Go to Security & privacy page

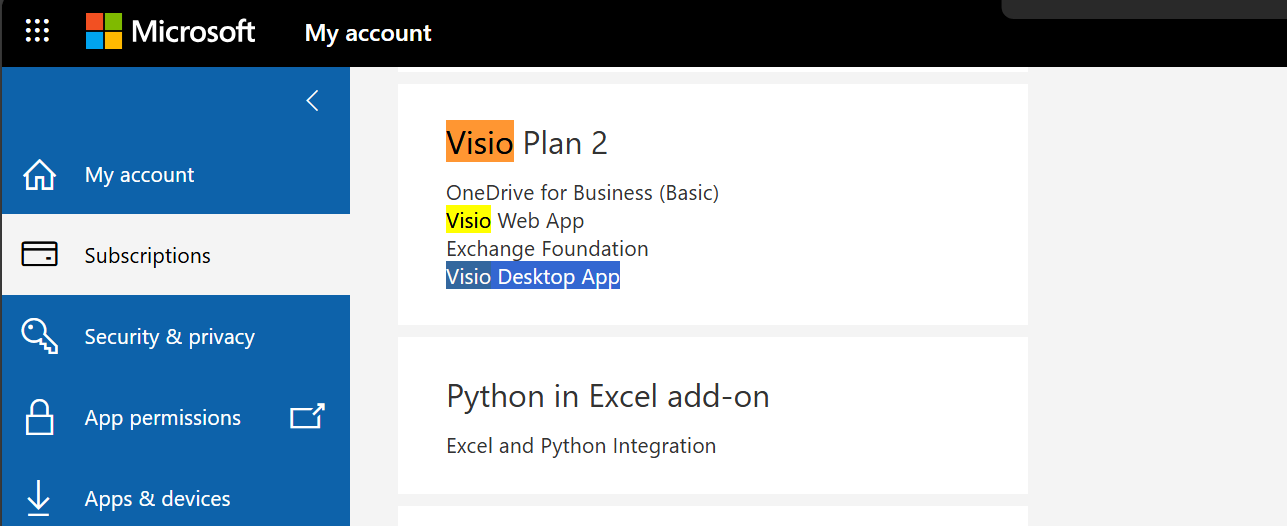(x=170, y=337)
